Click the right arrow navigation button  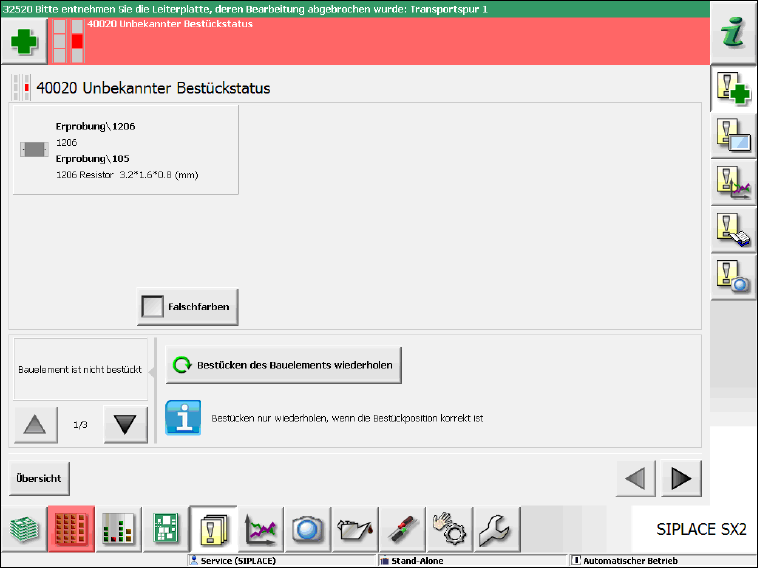pyautogui.click(x=681, y=479)
